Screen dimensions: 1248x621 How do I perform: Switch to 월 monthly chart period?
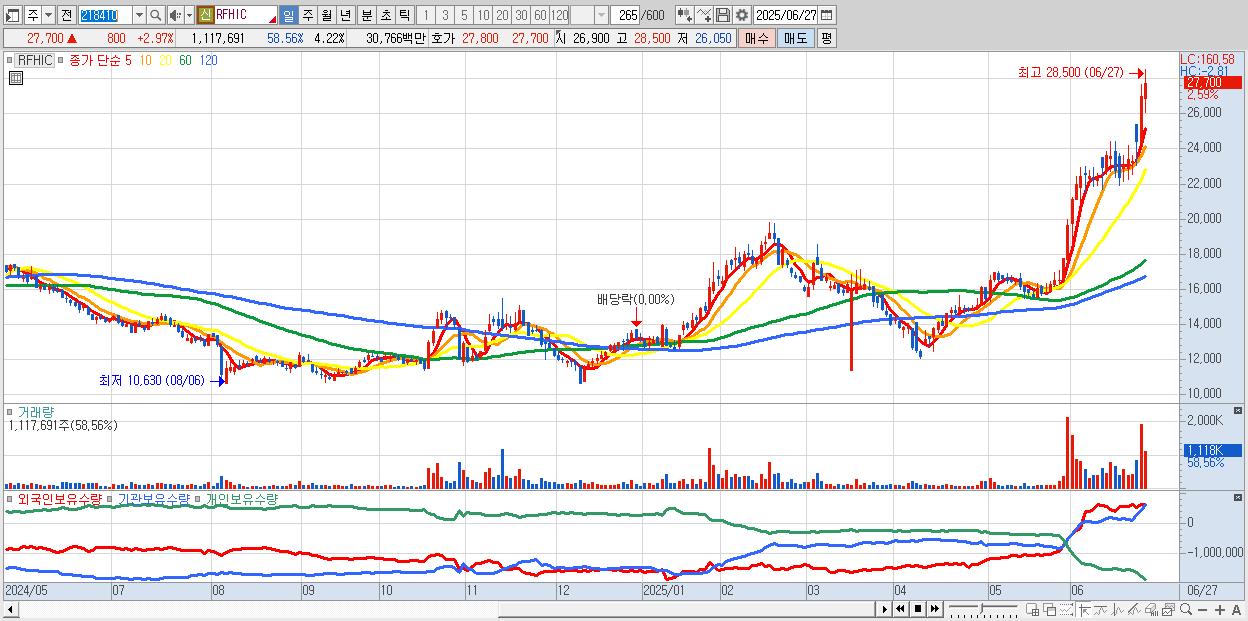tap(326, 15)
